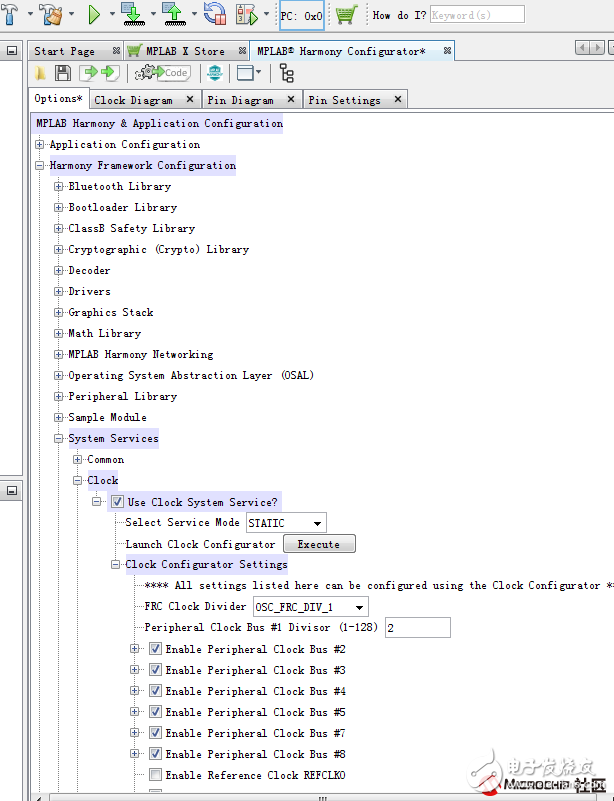Switch to the Clock Diagram tab

132,100
